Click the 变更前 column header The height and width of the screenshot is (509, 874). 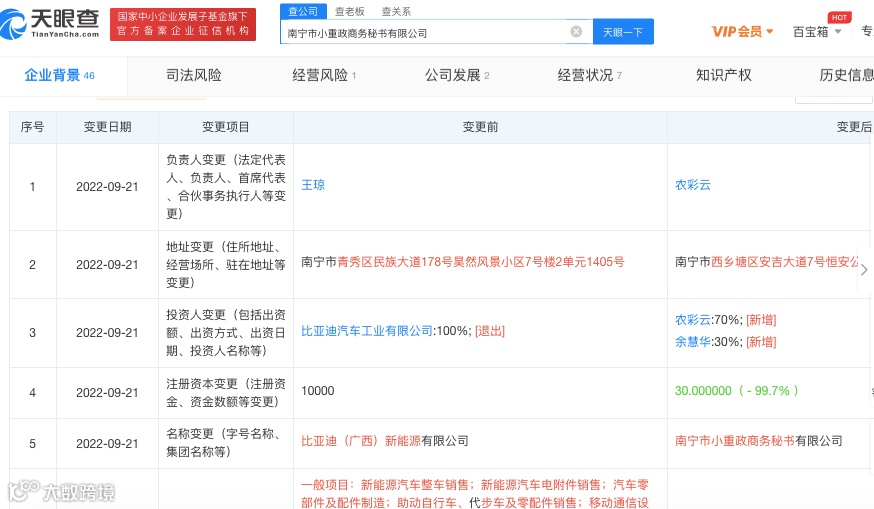pyautogui.click(x=480, y=127)
